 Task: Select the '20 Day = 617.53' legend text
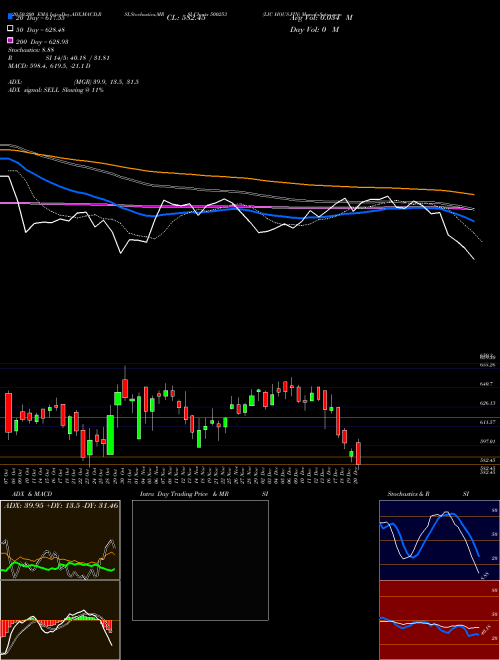click(x=40, y=18)
